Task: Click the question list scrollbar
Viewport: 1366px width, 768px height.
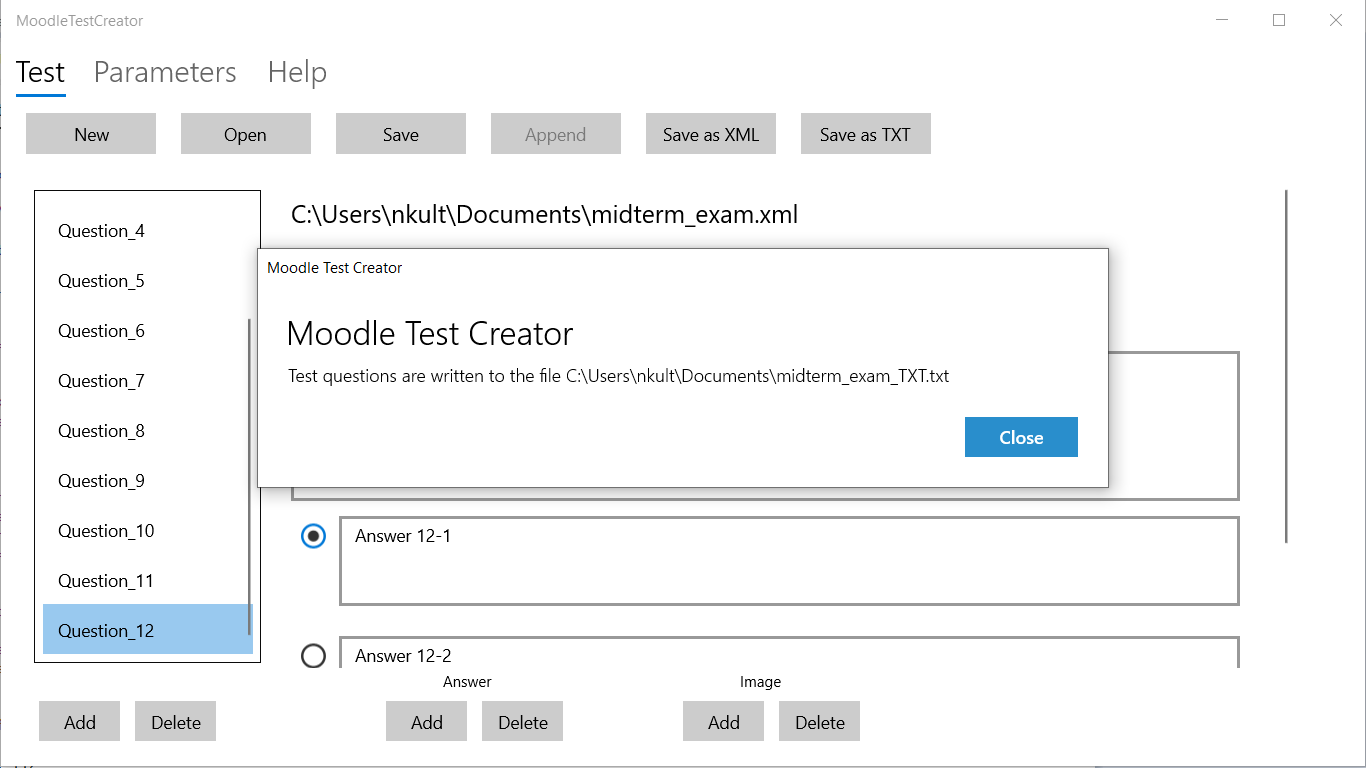Action: pyautogui.click(x=249, y=478)
